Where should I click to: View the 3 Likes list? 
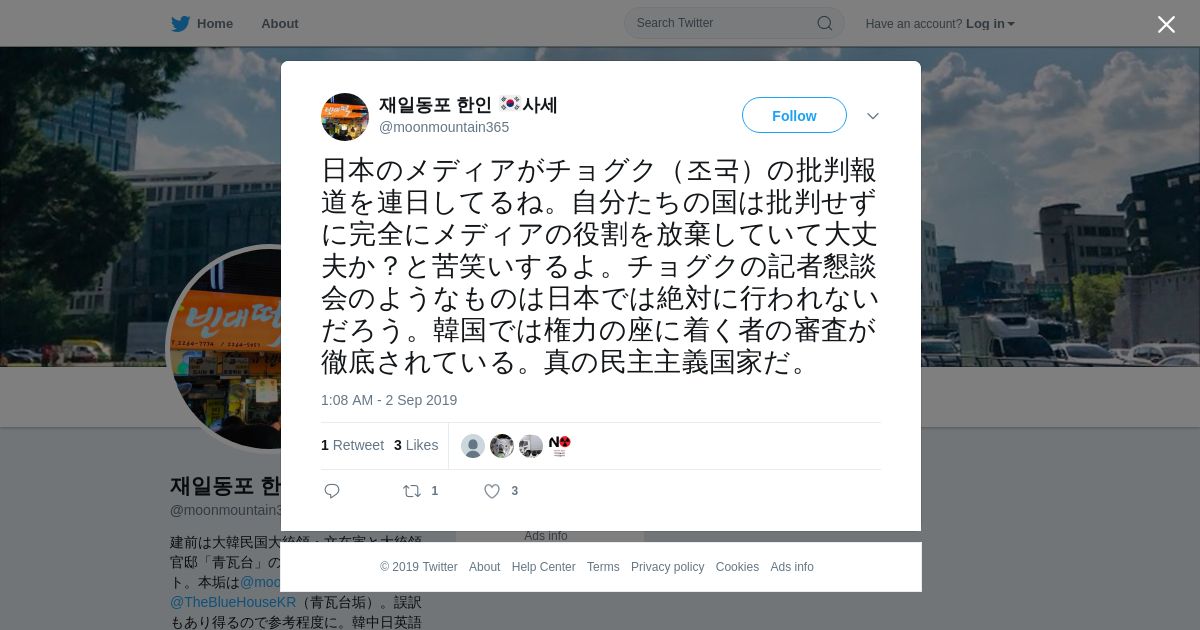[x=416, y=445]
